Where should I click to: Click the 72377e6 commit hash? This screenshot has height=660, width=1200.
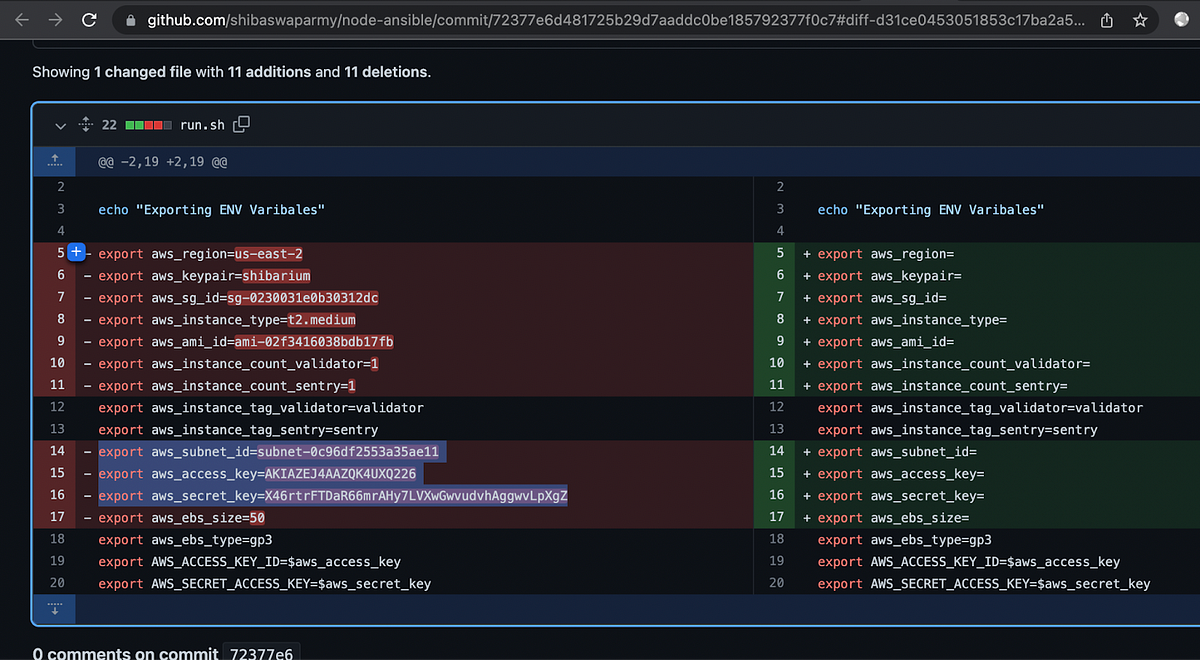pos(261,653)
